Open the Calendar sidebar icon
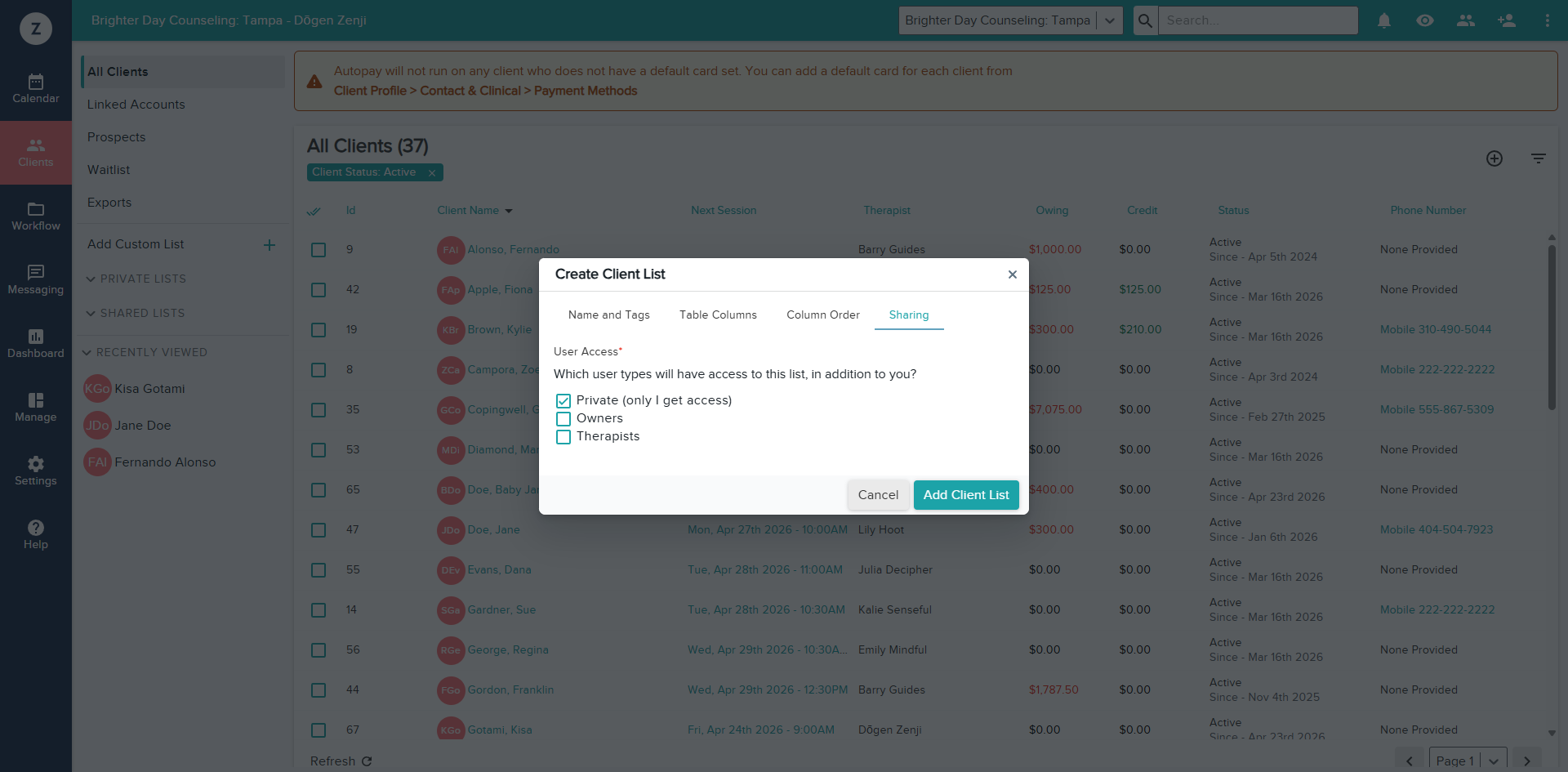This screenshot has width=1568, height=772. 36,89
